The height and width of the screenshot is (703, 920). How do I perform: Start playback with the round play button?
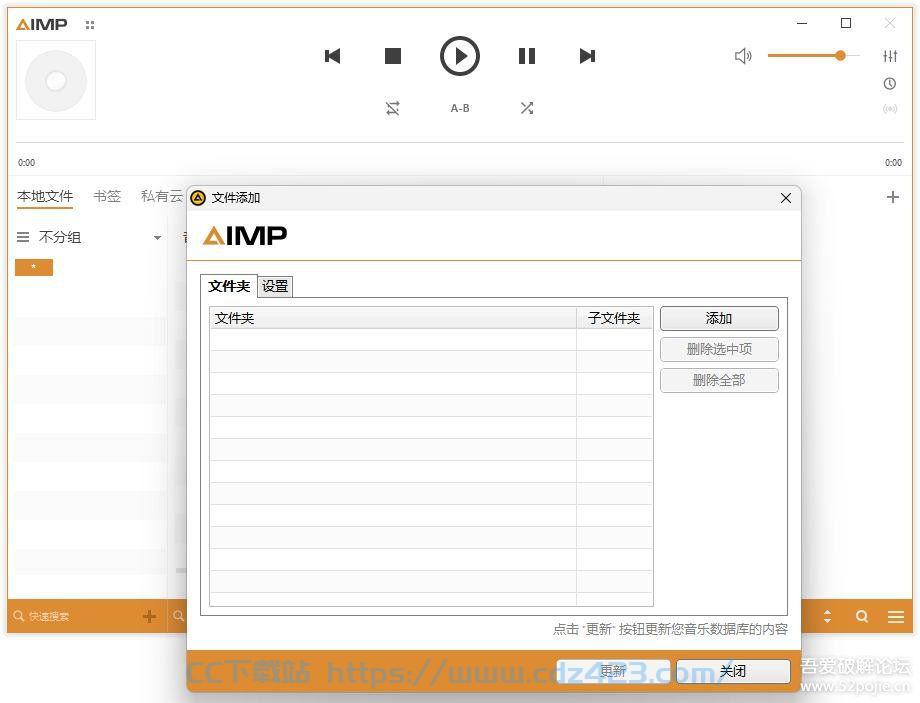[460, 56]
